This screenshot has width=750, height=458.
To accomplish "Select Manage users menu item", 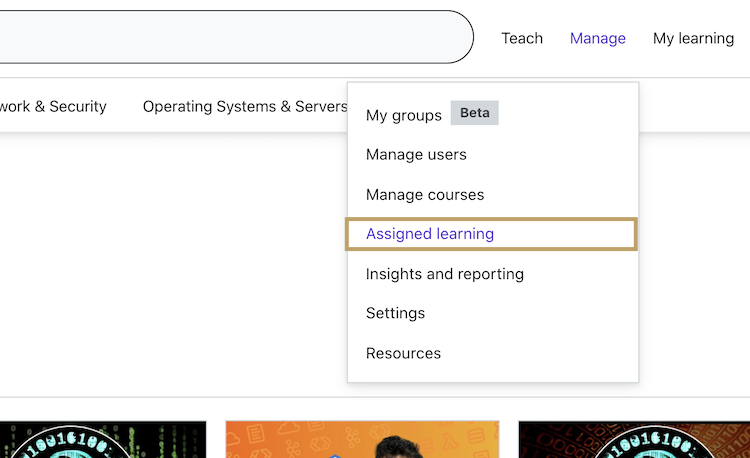I will click(x=416, y=155).
